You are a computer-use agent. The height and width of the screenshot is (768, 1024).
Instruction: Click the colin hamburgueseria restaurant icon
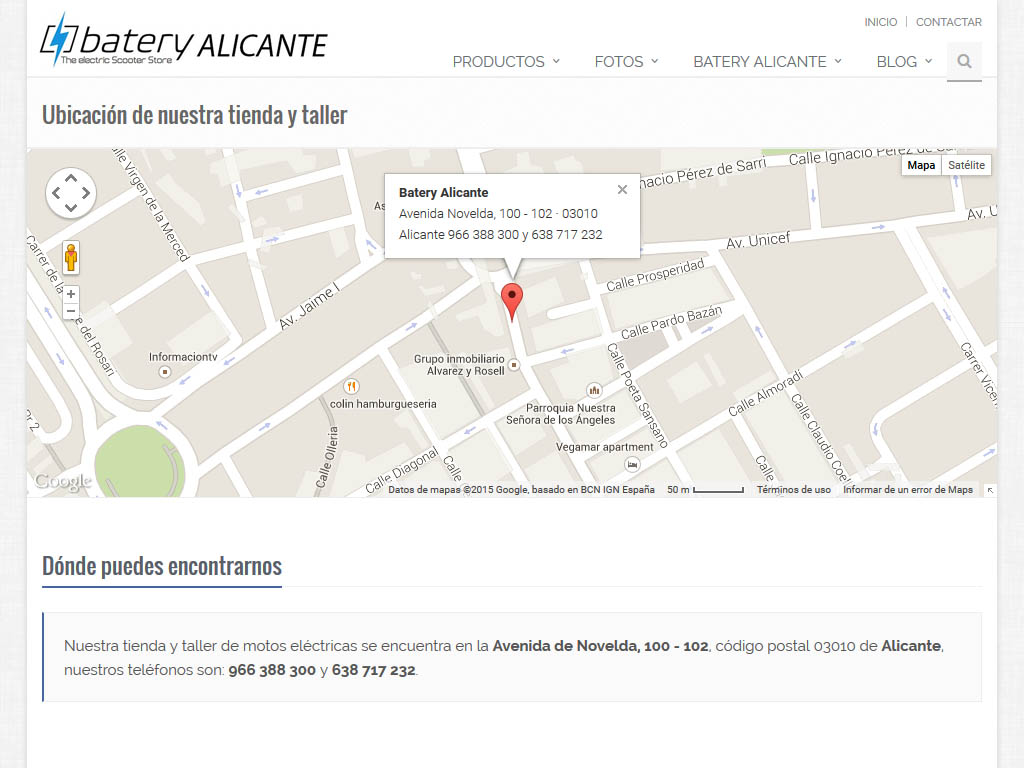click(351, 387)
